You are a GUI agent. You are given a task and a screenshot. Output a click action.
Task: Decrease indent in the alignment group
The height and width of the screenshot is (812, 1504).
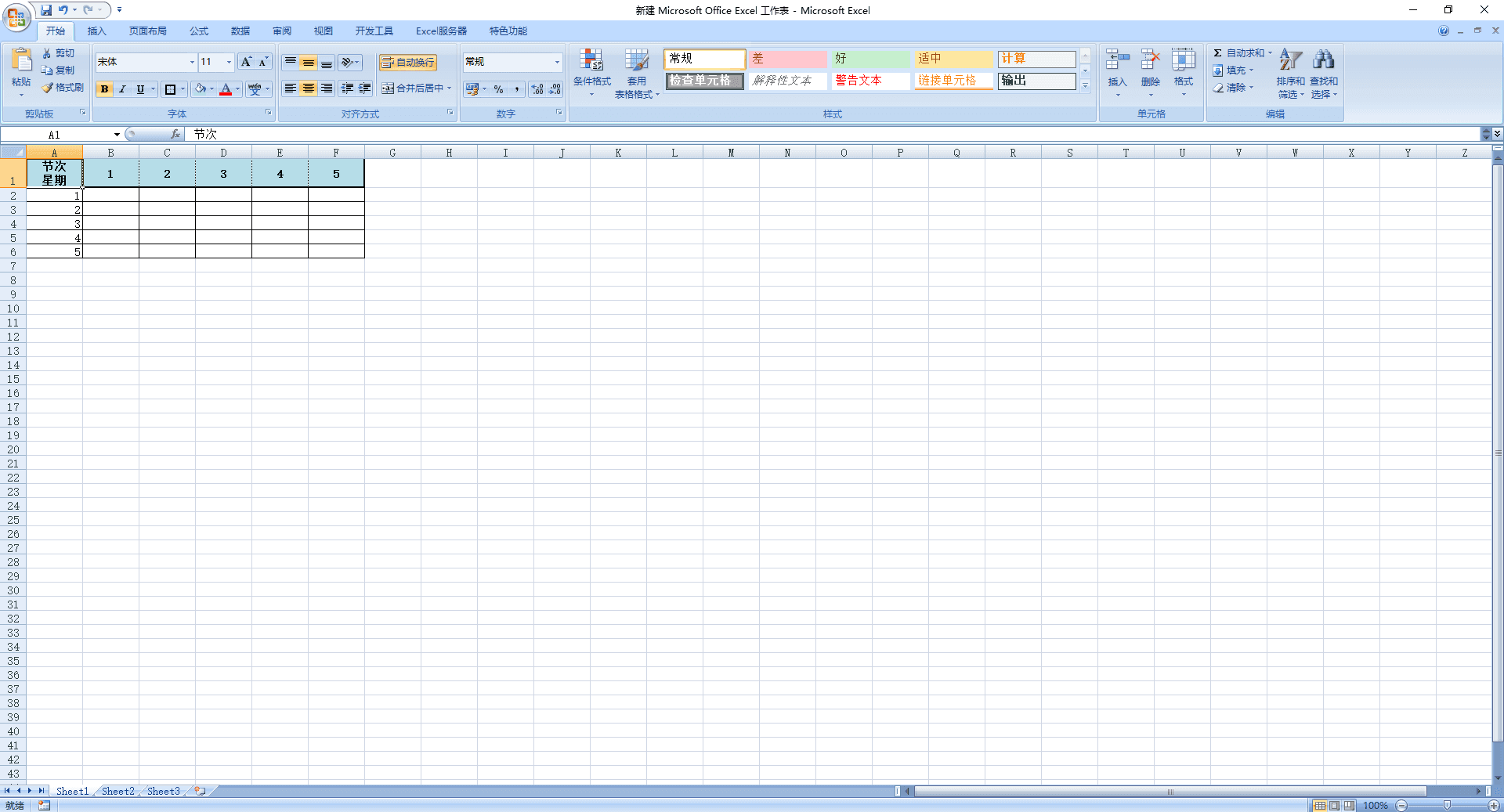(x=347, y=88)
